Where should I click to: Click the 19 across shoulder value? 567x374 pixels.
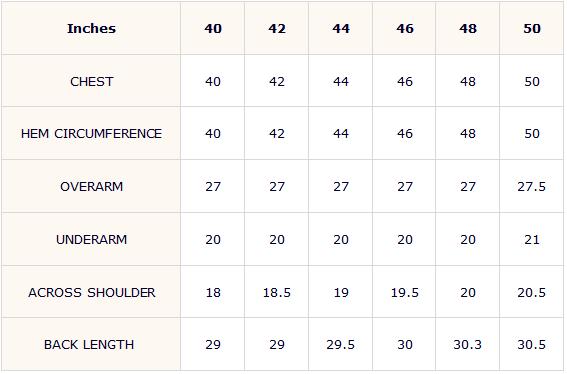tap(341, 292)
